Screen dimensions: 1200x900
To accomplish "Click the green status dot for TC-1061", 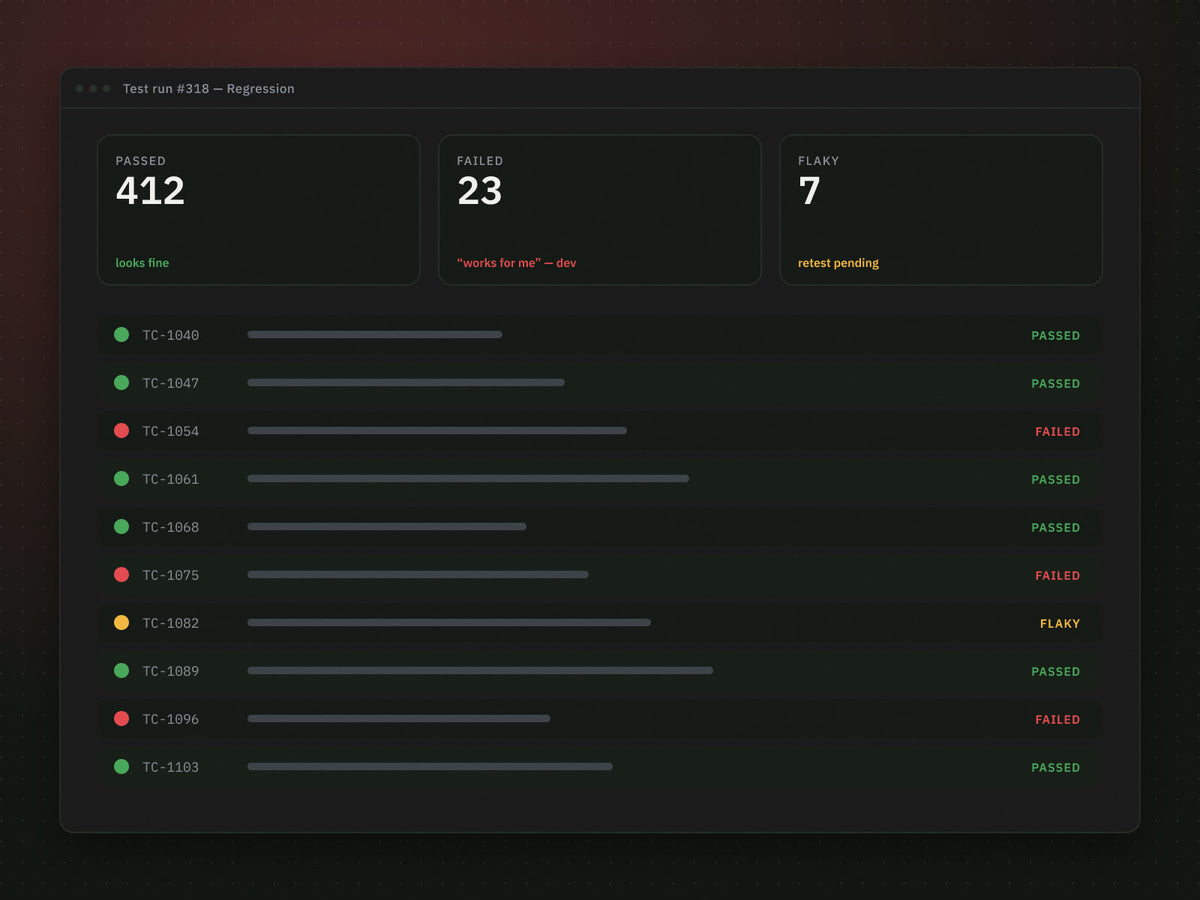I will 121,479.
